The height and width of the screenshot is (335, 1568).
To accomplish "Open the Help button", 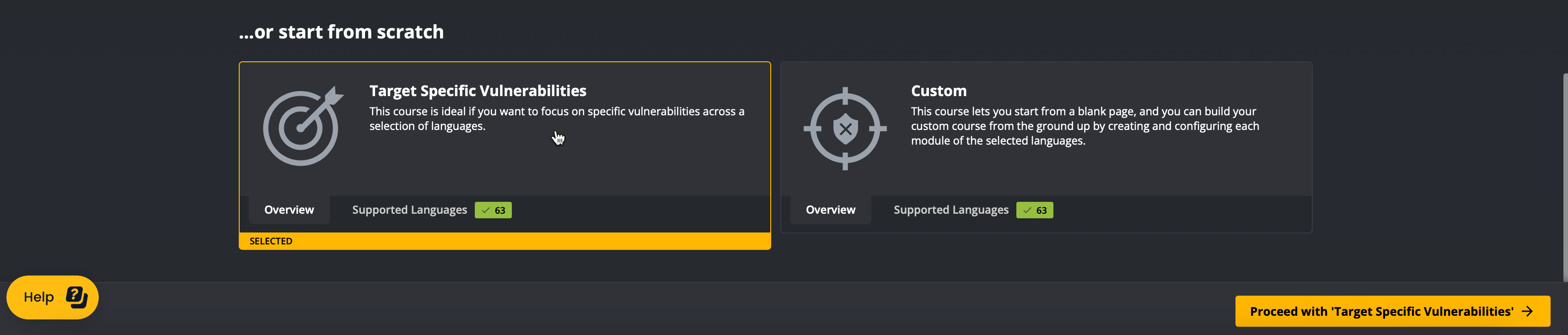I will tap(52, 297).
